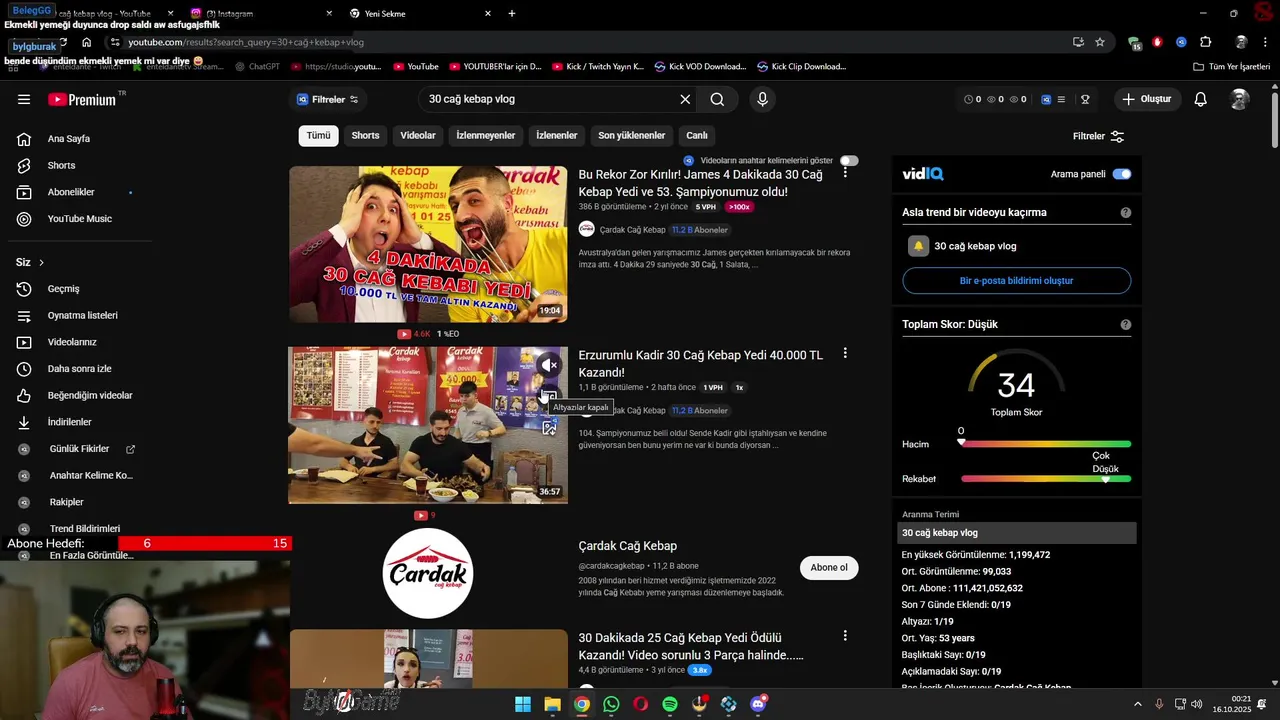Click the Hacim score slider bar
1280x720 pixels.
pos(1046,444)
